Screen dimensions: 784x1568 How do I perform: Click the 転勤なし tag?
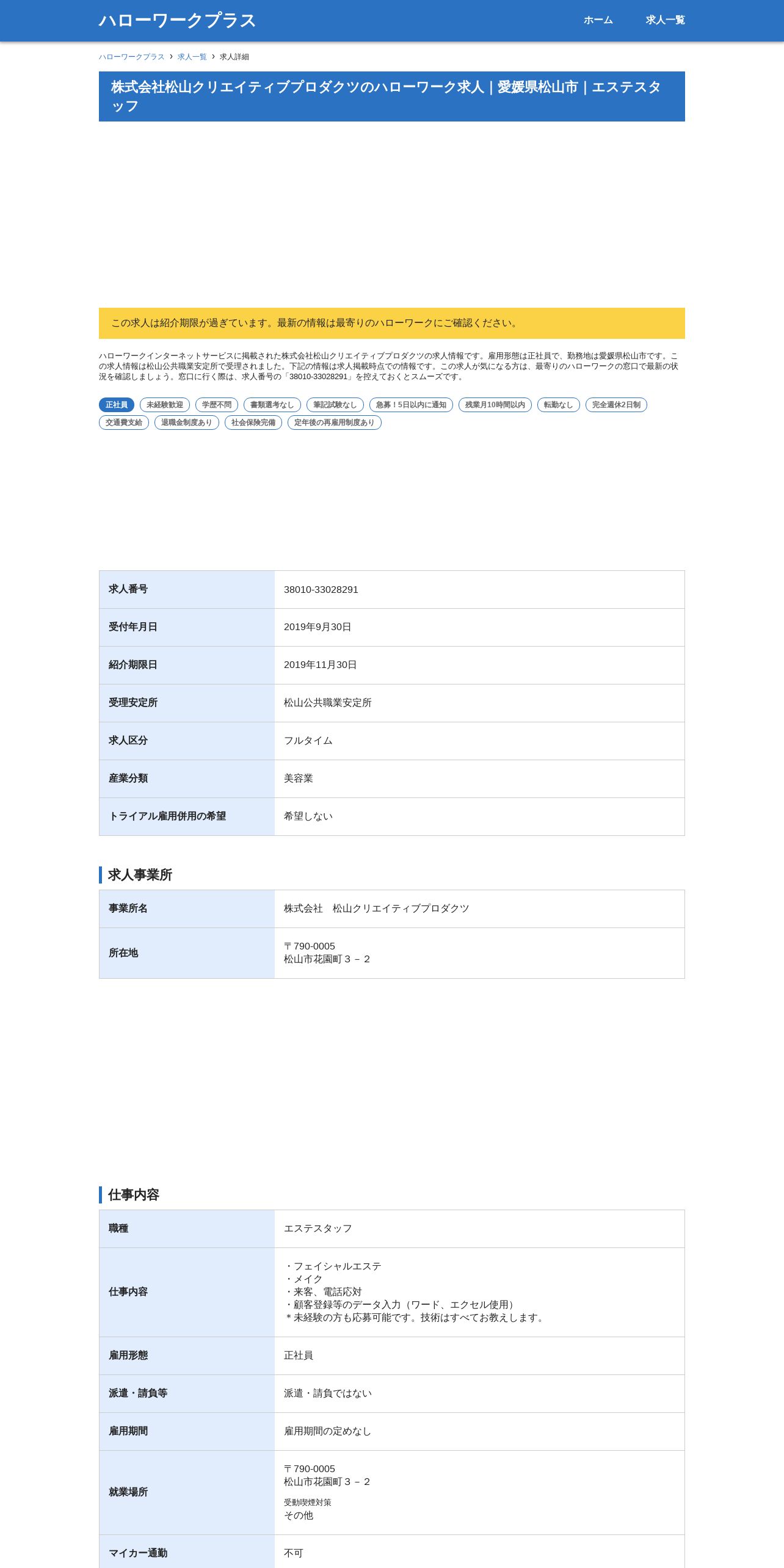pyautogui.click(x=559, y=405)
